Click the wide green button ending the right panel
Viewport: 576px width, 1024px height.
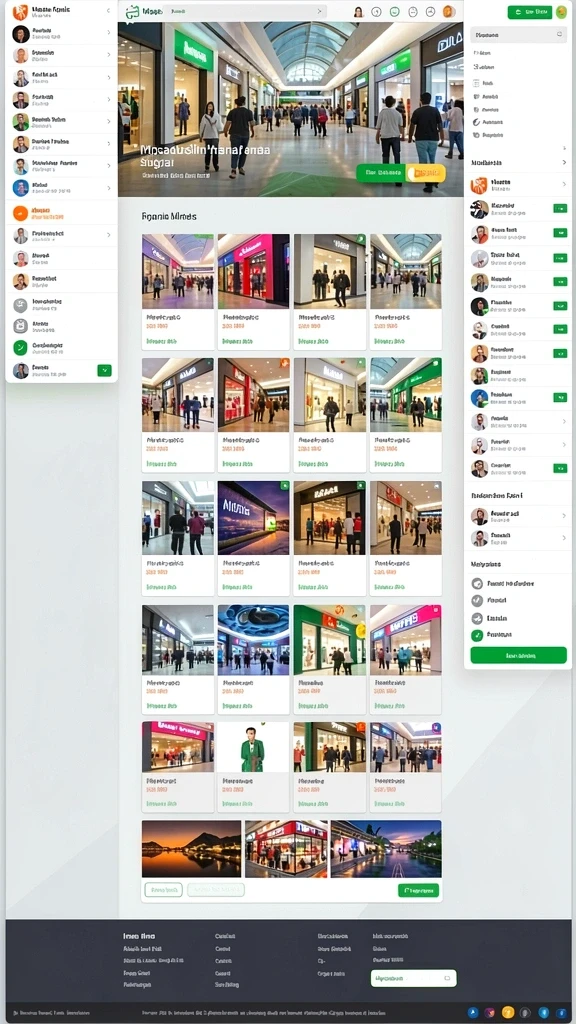519,655
